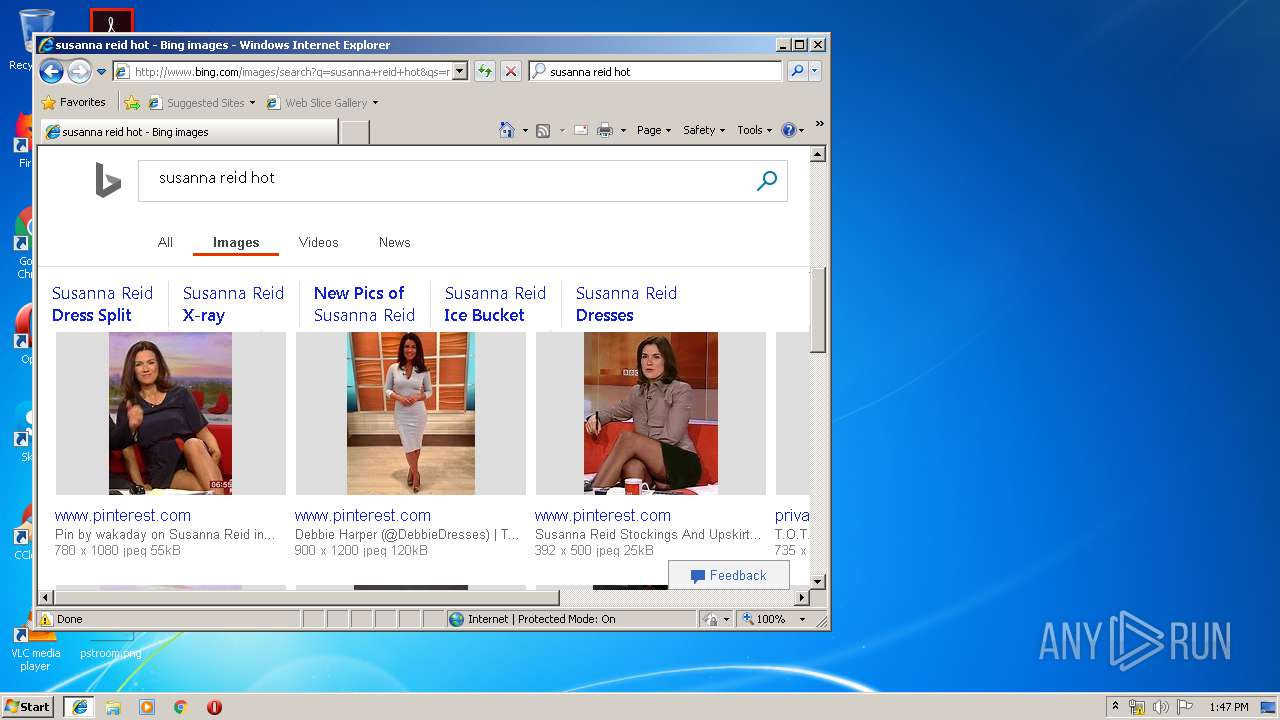Open the Favorites star button
Image resolution: width=1280 pixels, height=720 pixels.
point(73,102)
